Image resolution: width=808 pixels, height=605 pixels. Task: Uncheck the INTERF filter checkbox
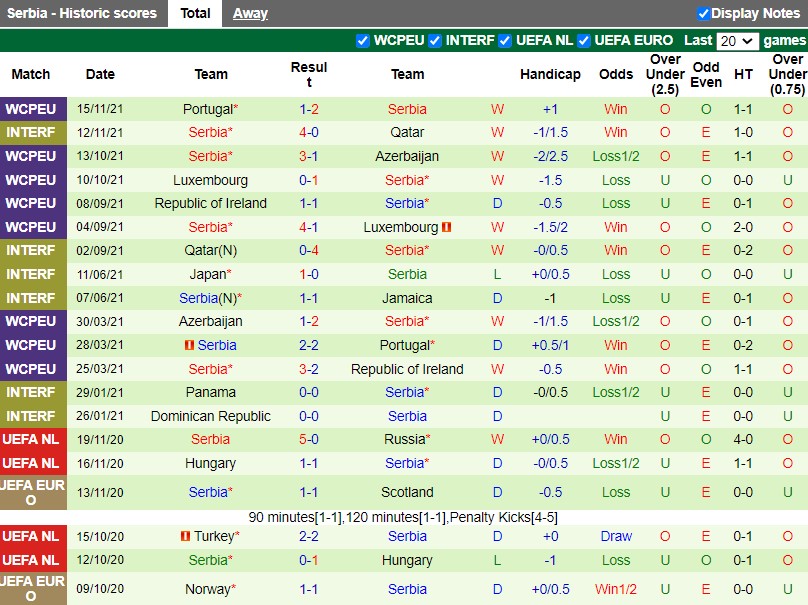coord(435,41)
